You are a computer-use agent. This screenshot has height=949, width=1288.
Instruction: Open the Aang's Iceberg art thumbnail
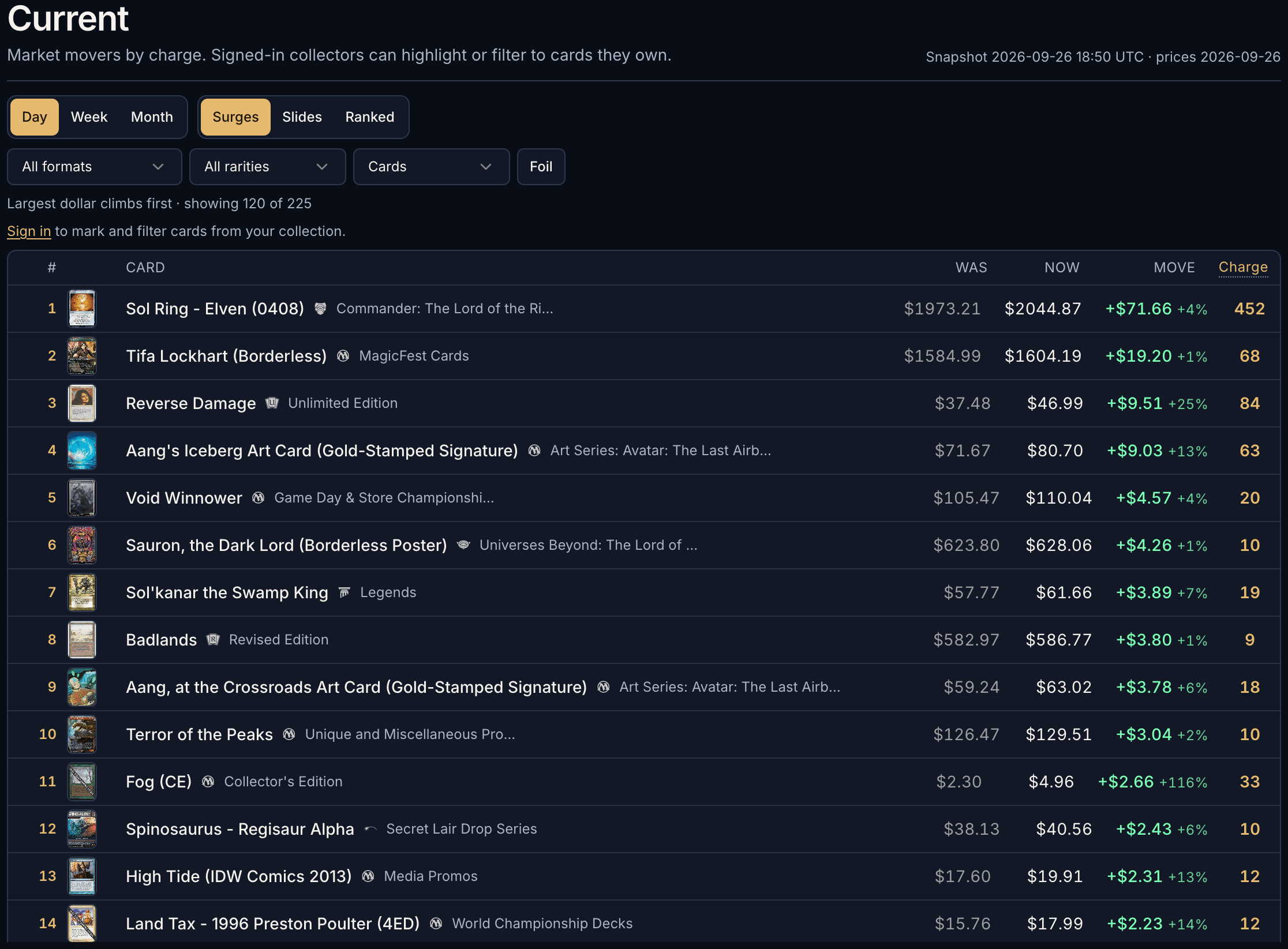click(82, 451)
